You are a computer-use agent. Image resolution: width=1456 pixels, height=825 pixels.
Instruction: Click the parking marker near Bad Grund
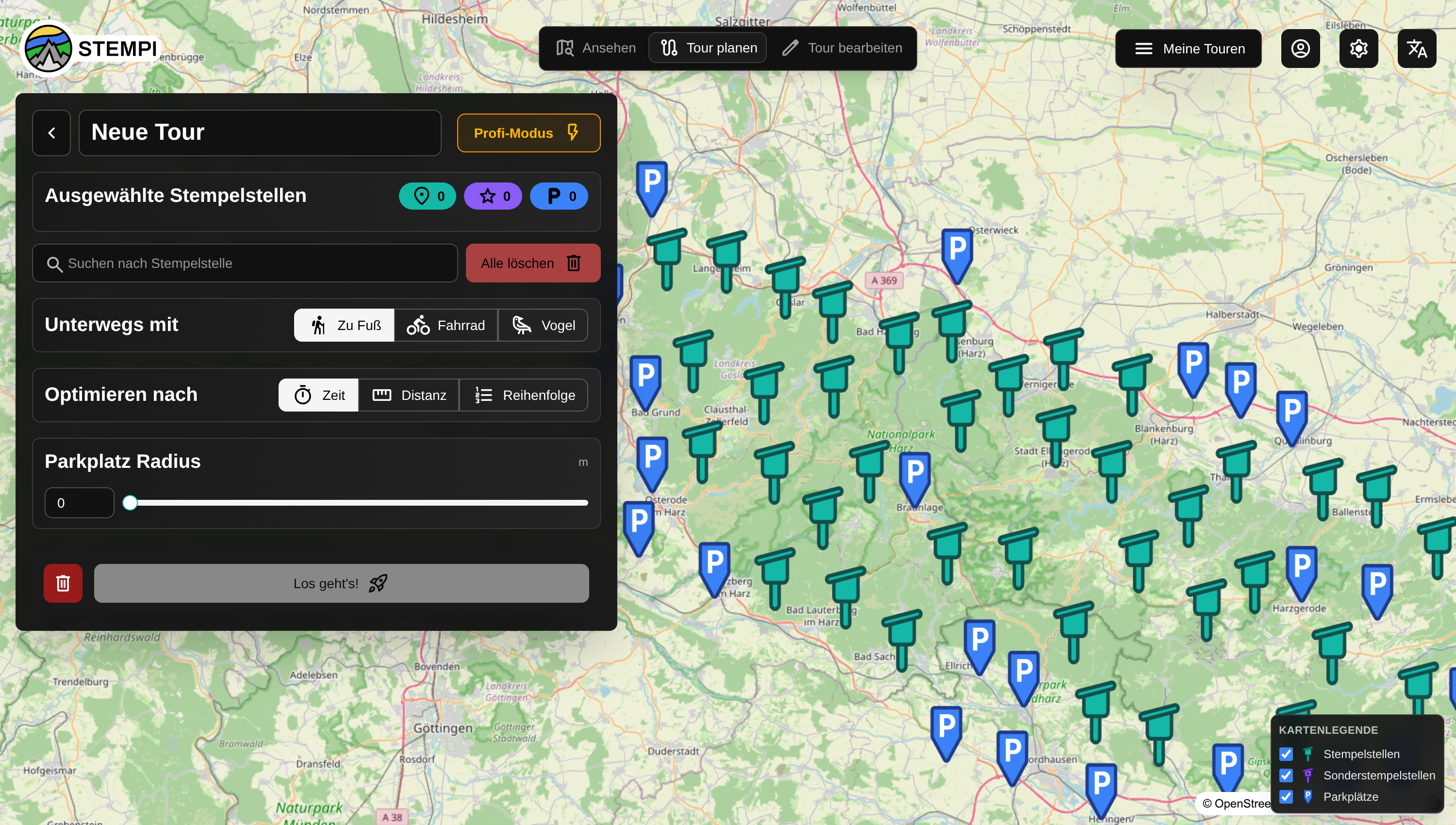[x=645, y=382]
